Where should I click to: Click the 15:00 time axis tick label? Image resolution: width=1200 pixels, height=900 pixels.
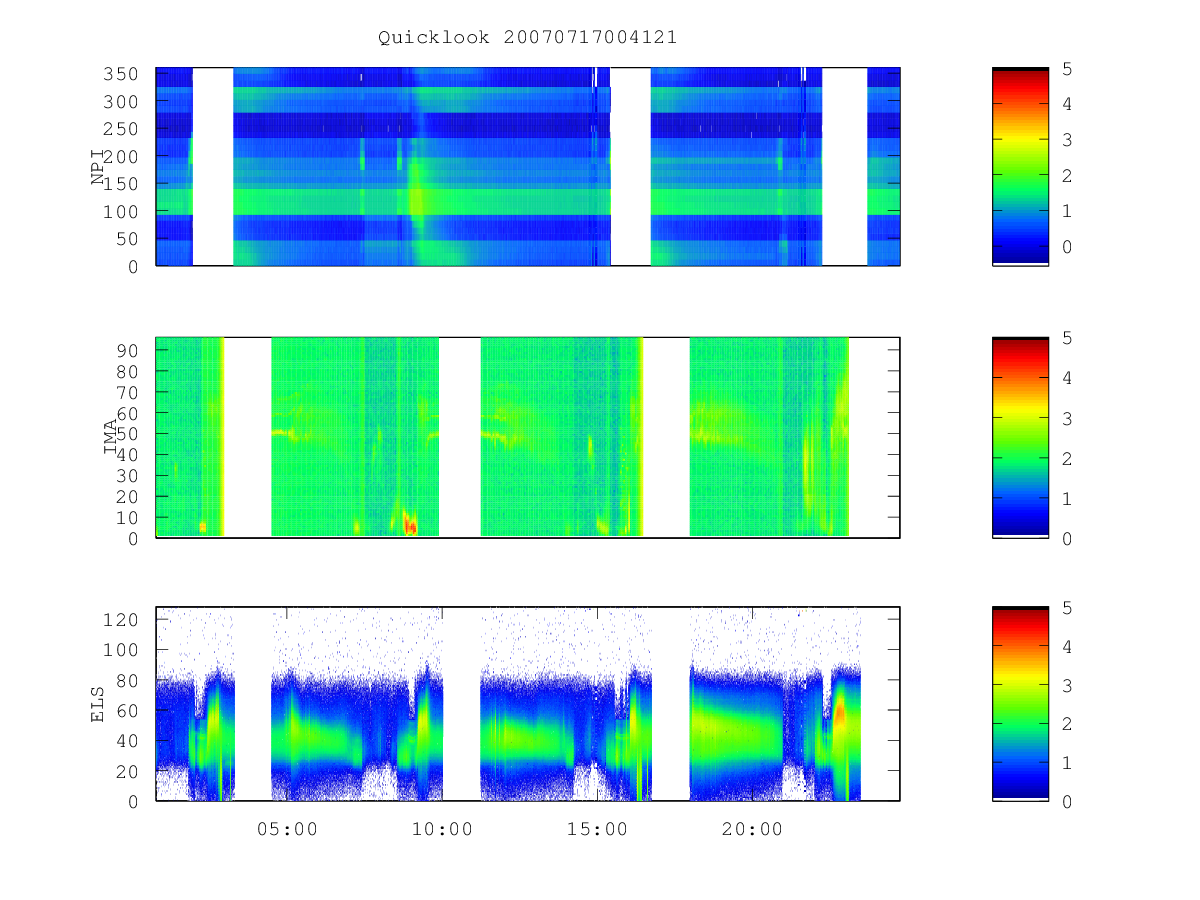point(597,829)
